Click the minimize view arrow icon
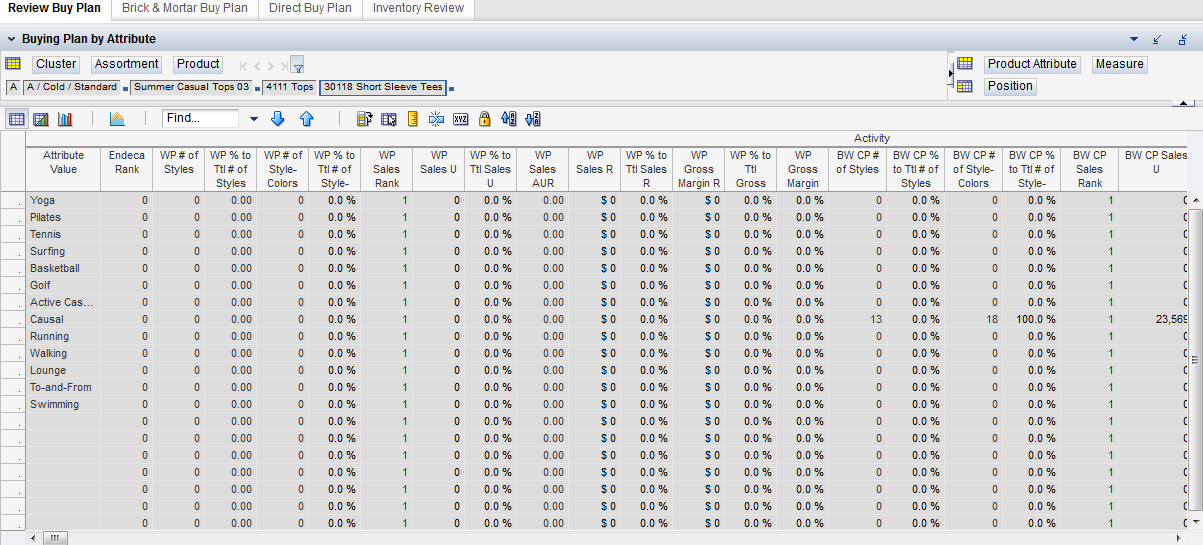The height and width of the screenshot is (545, 1203). point(1158,39)
